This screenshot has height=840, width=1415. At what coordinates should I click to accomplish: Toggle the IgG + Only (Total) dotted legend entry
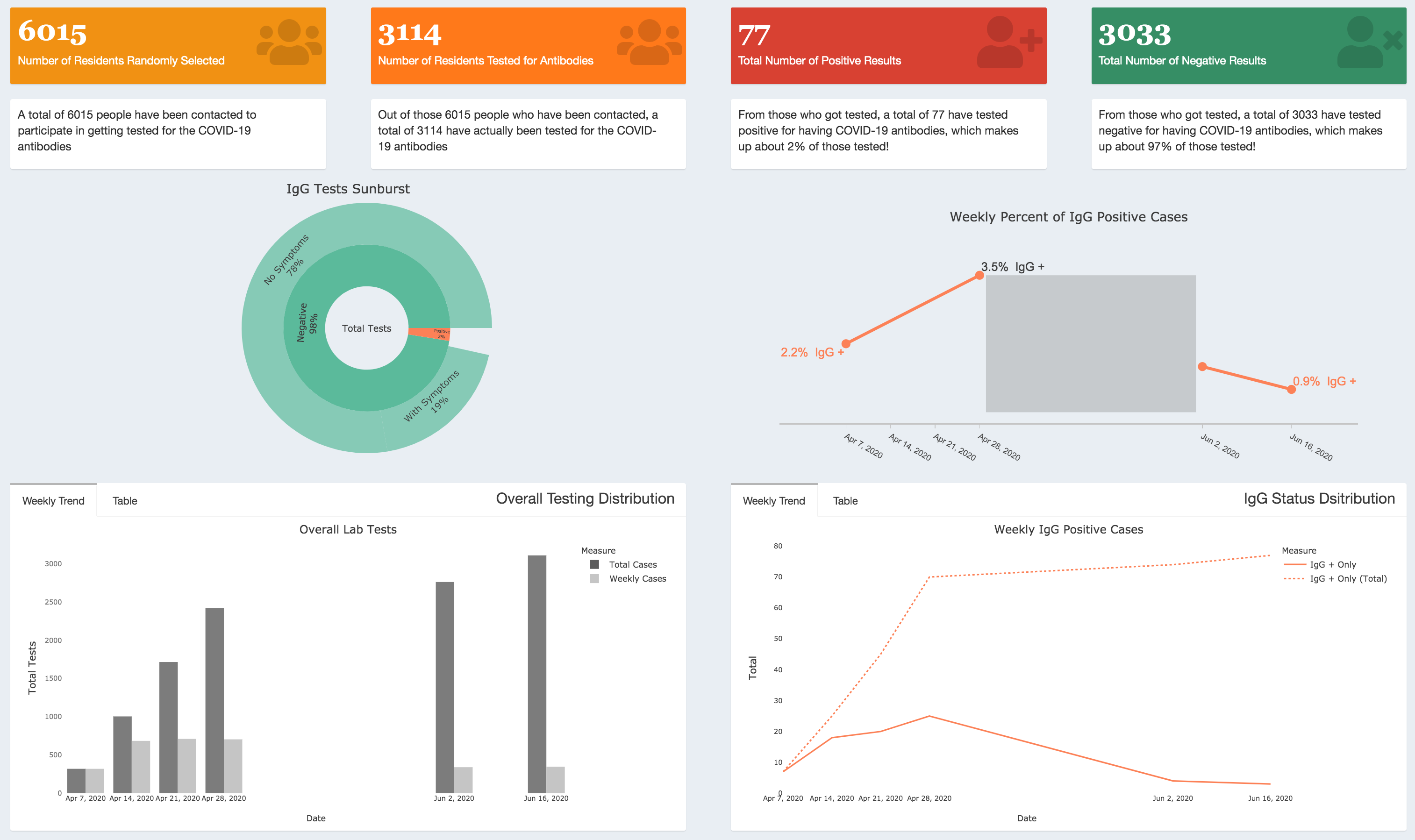pyautogui.click(x=1335, y=578)
